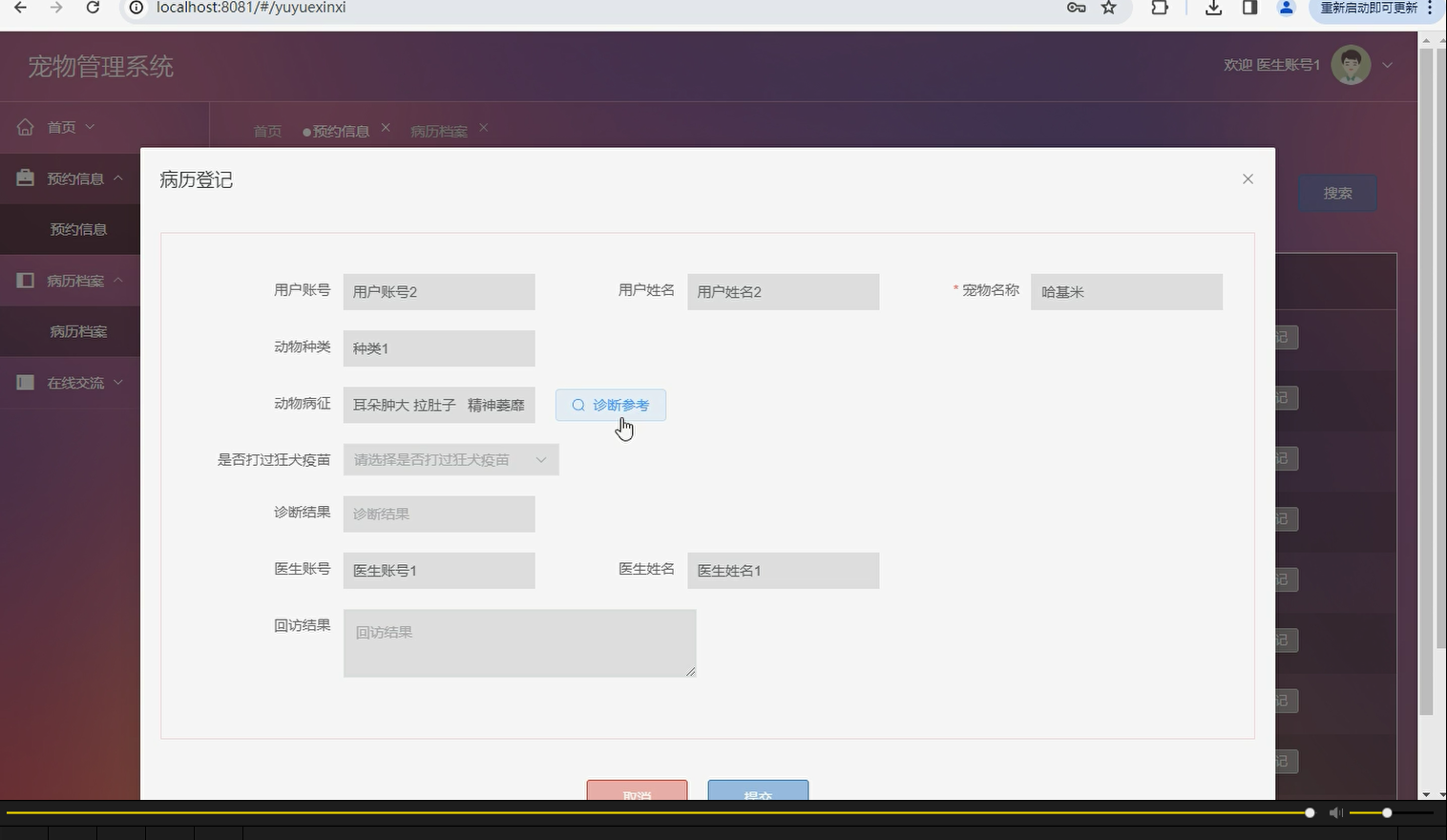Screen dimensions: 1447x840
Task: Open the rabies vaccine dropdown
Action: pos(451,459)
